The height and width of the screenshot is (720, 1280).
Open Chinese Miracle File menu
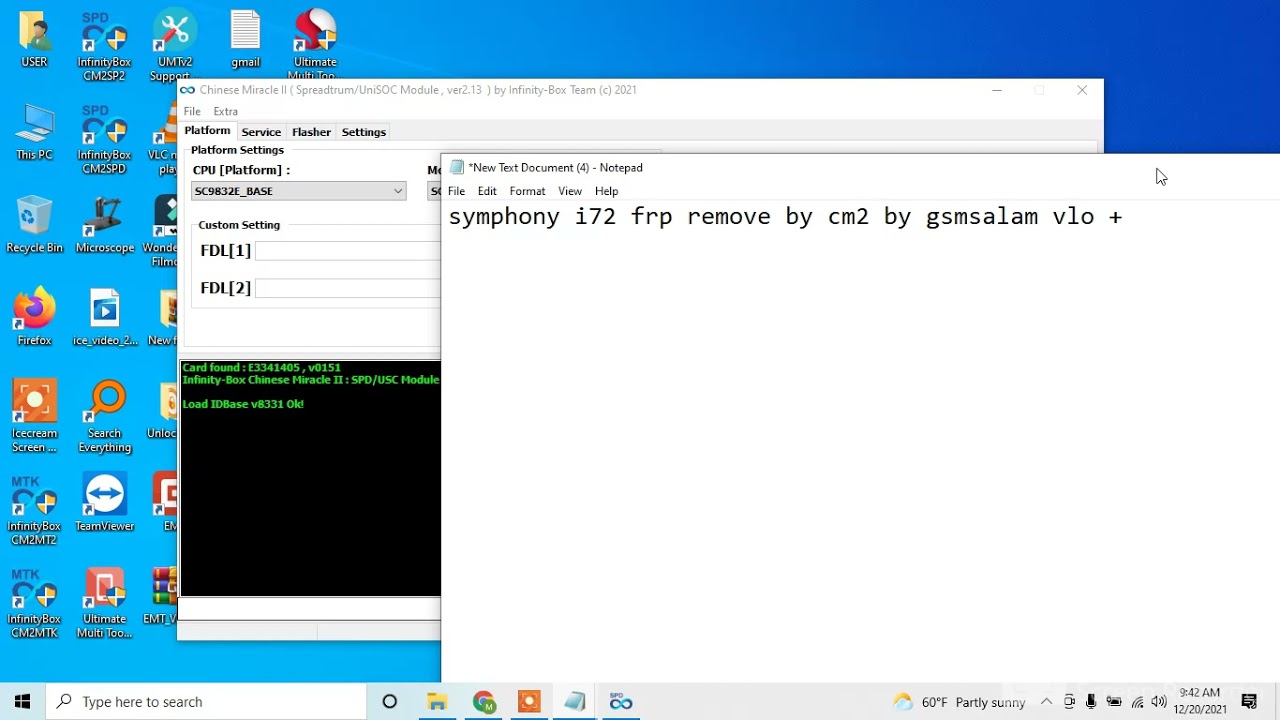click(x=192, y=111)
